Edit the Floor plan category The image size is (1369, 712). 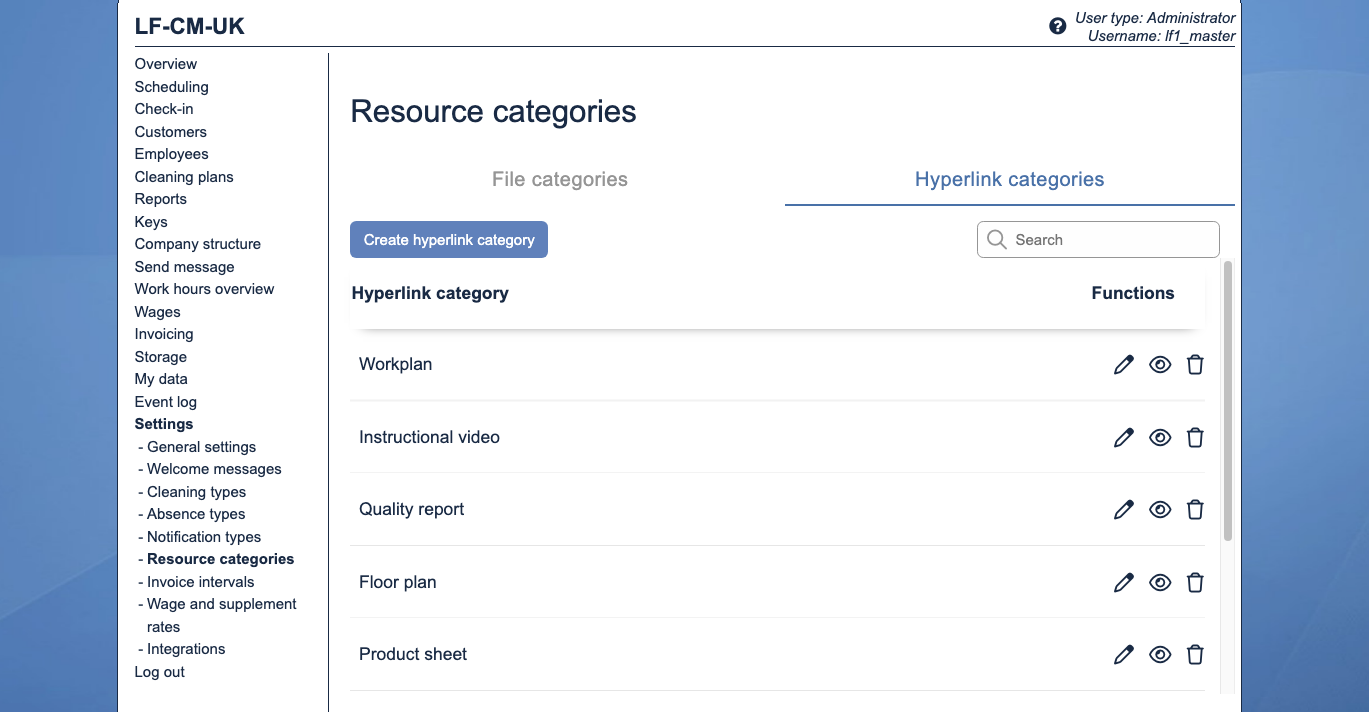1124,582
